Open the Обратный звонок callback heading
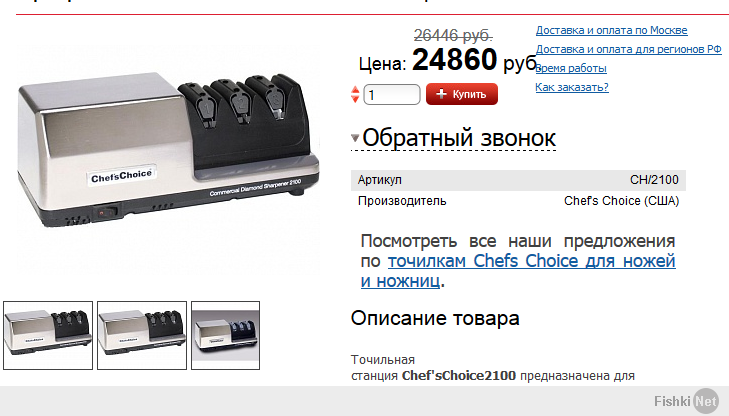Screen dimensions: 729x416 tap(459, 138)
